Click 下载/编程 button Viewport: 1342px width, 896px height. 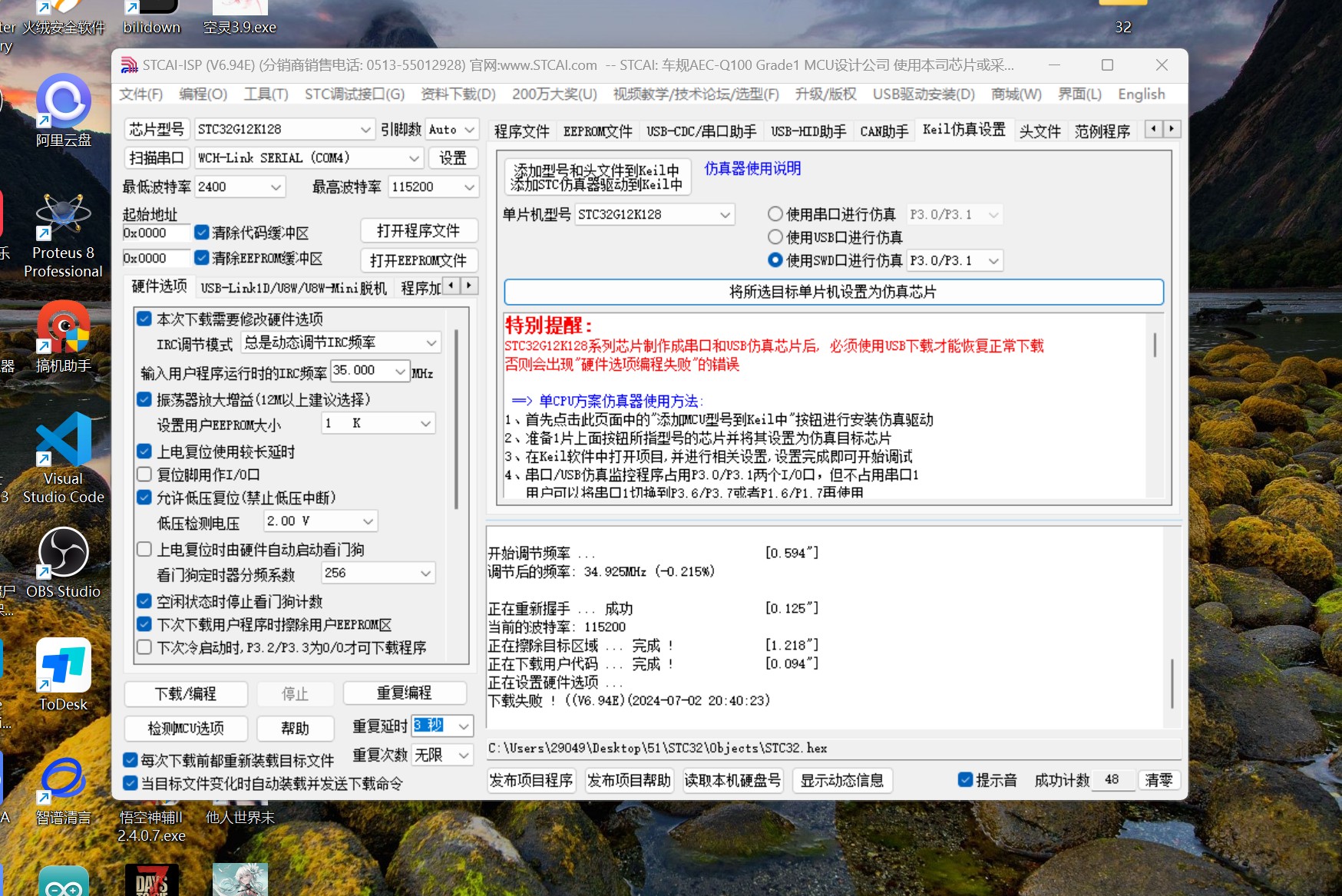[x=186, y=693]
